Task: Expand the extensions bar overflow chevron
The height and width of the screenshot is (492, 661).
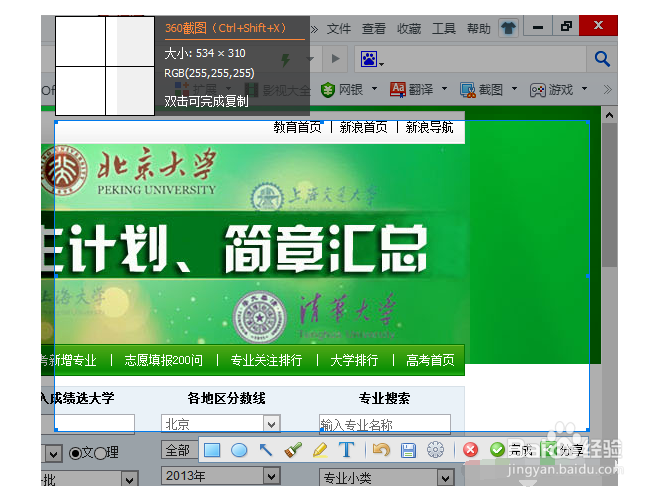Action: tap(607, 89)
